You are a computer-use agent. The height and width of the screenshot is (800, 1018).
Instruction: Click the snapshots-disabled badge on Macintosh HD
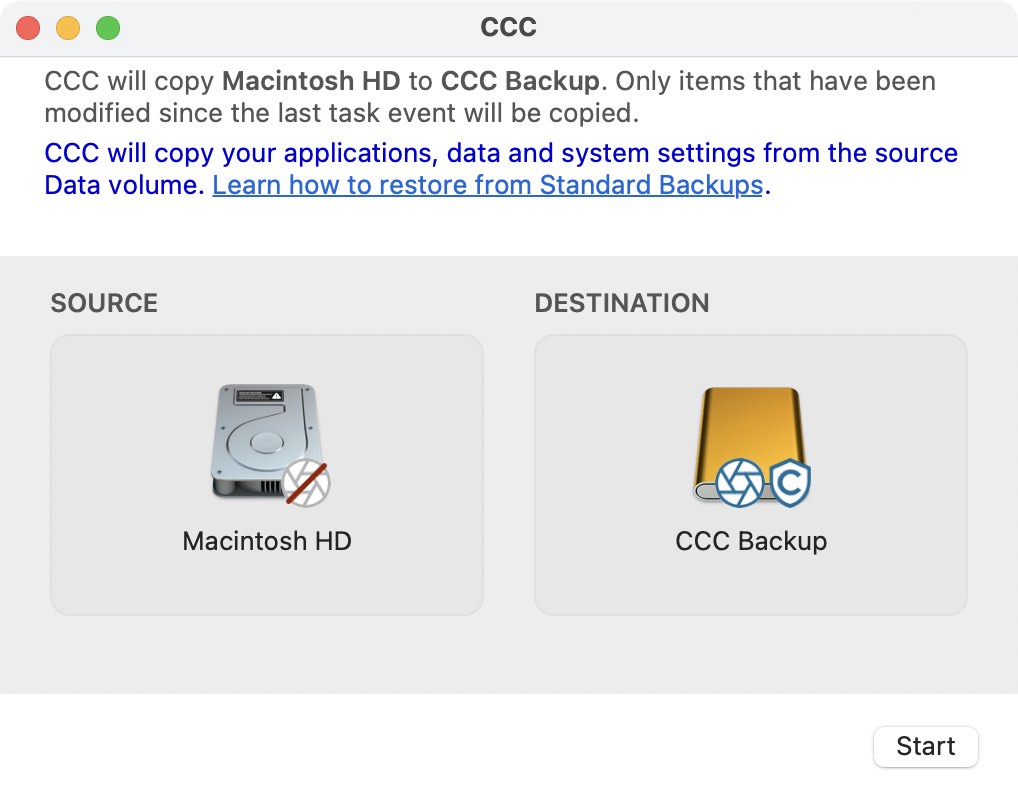[x=306, y=483]
